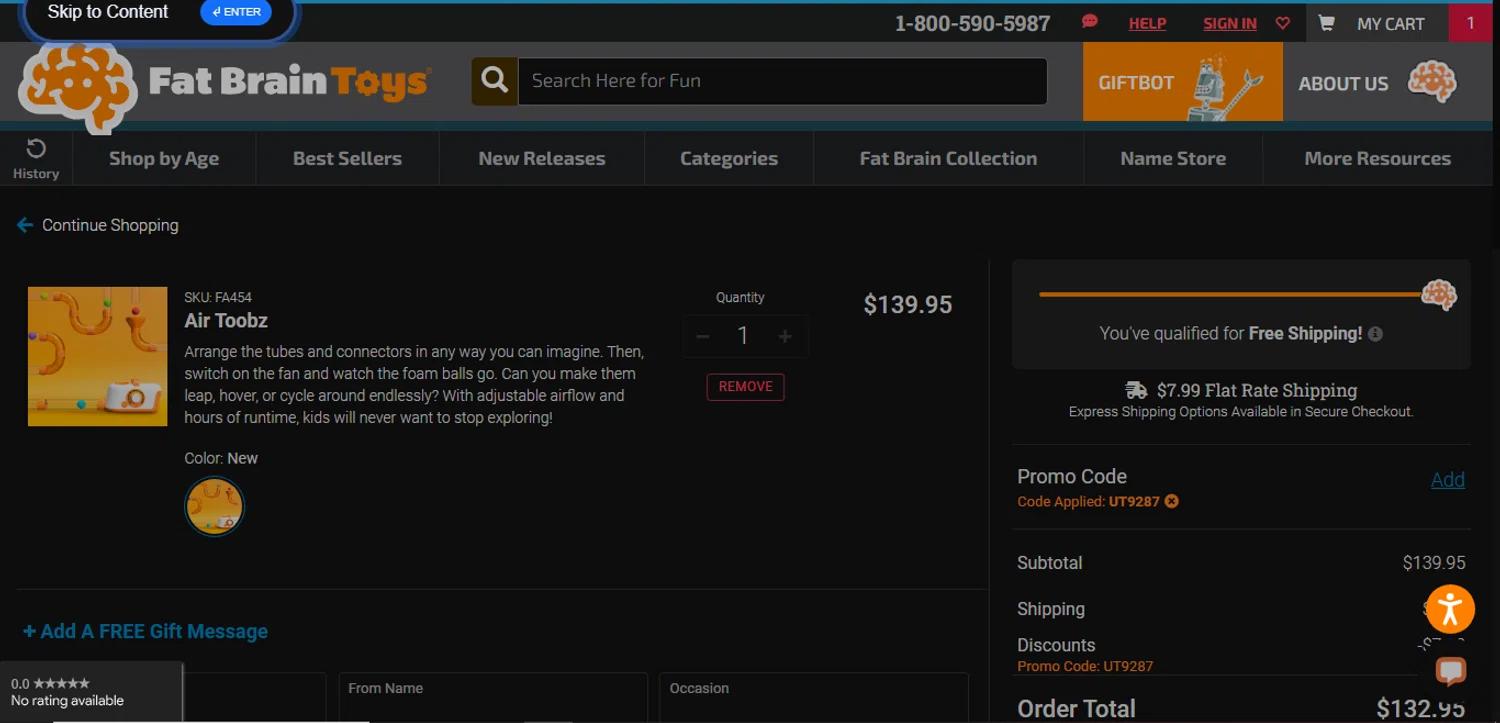
Task: Click the brain icon beside About Us
Action: (1432, 83)
